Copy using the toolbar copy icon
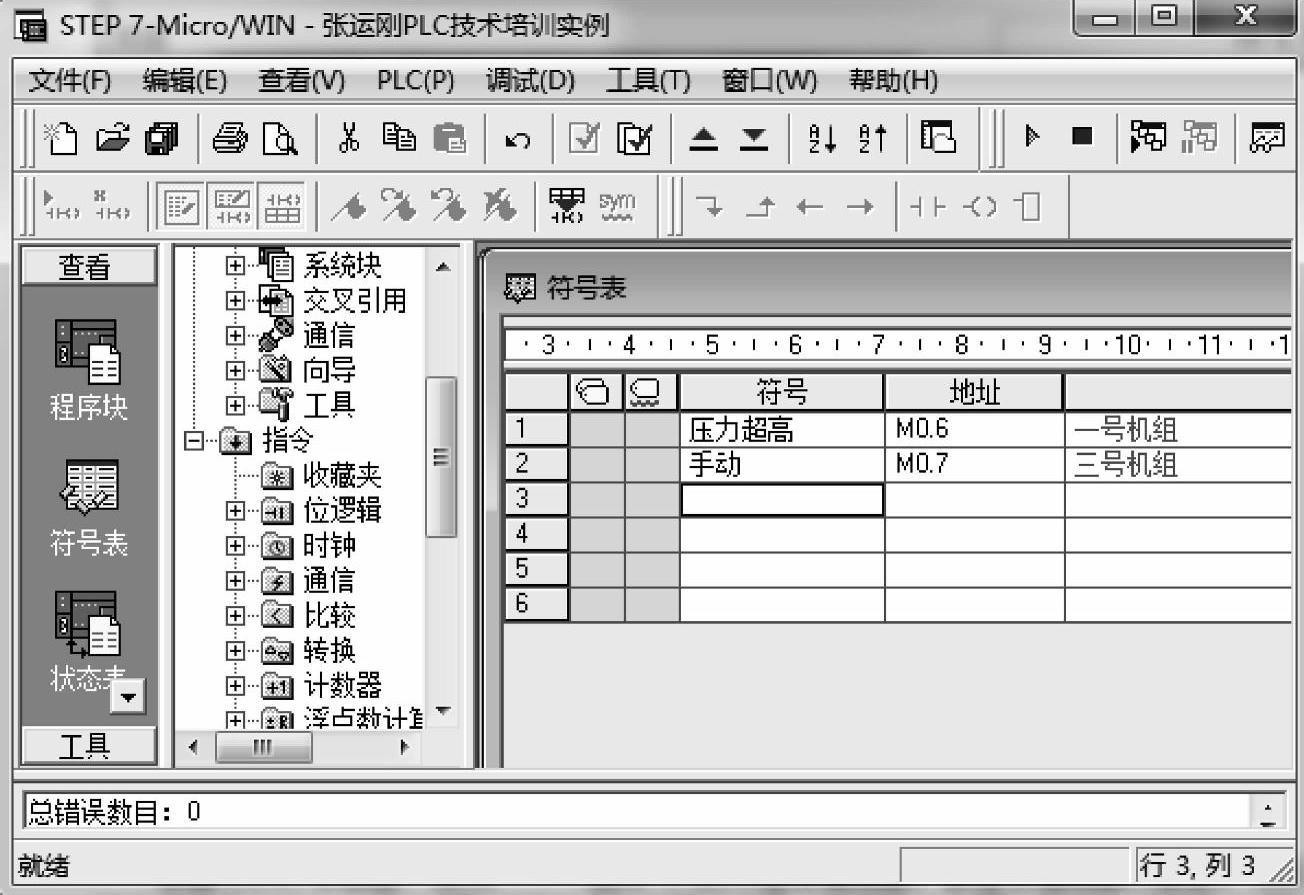Viewport: 1304px width, 895px height. 400,137
